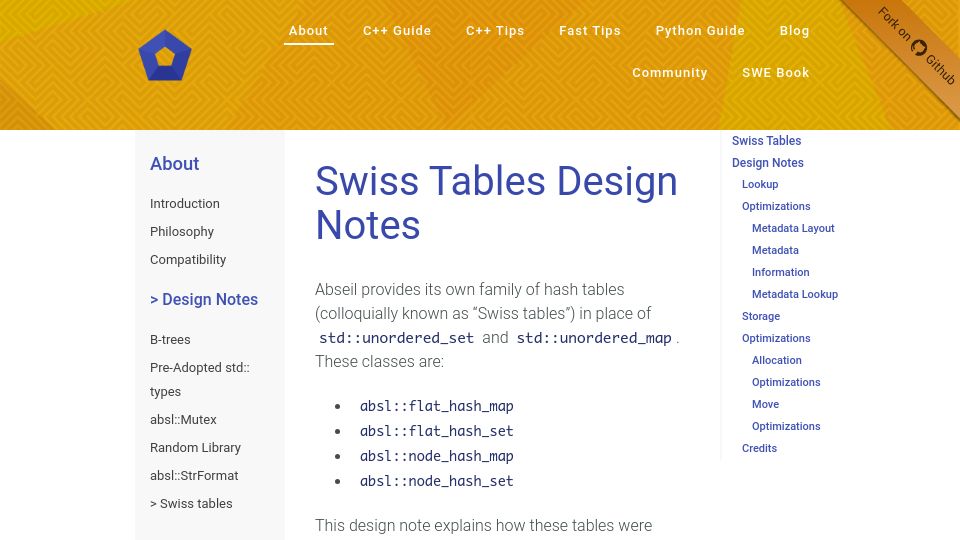The height and width of the screenshot is (540, 960).
Task: Click the std::unordered_map code text
Action: coord(594,338)
